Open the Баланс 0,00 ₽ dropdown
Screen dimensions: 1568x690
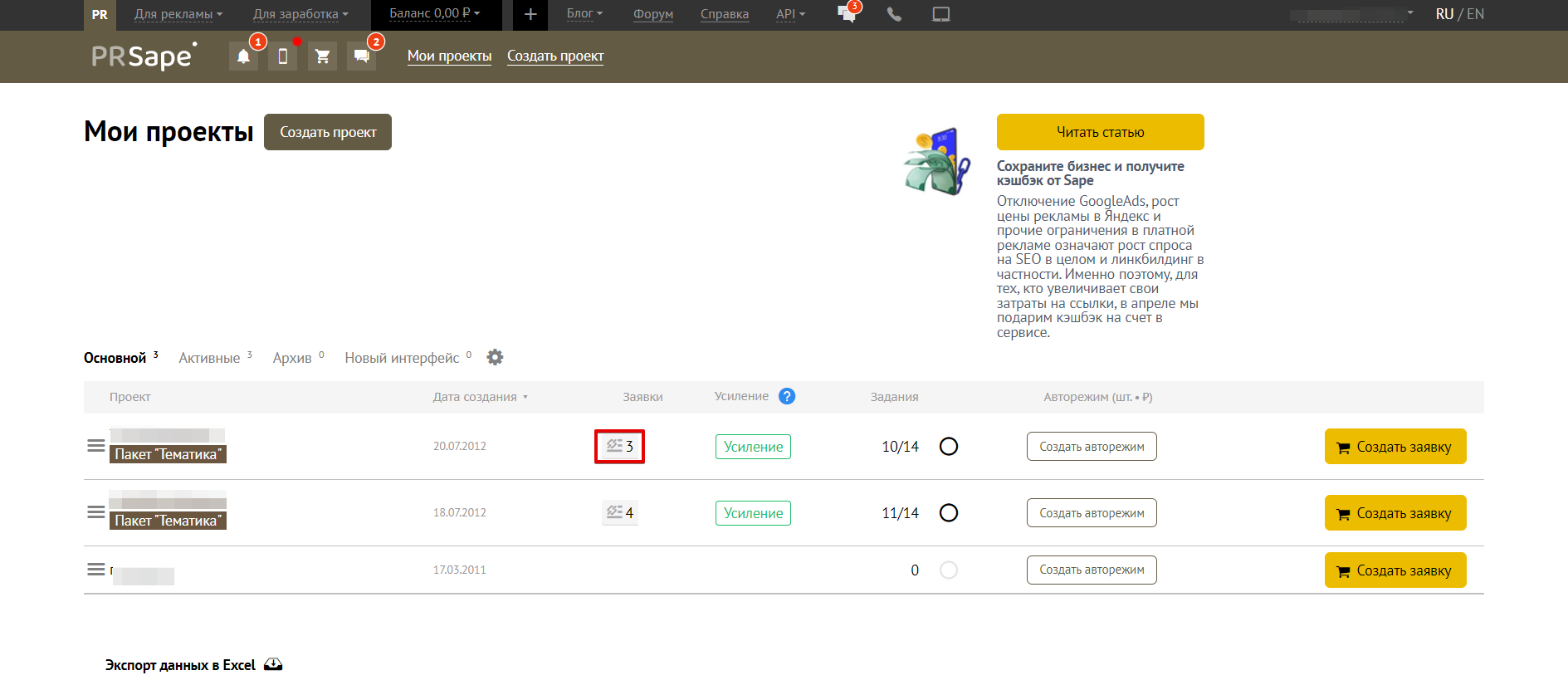tap(435, 14)
